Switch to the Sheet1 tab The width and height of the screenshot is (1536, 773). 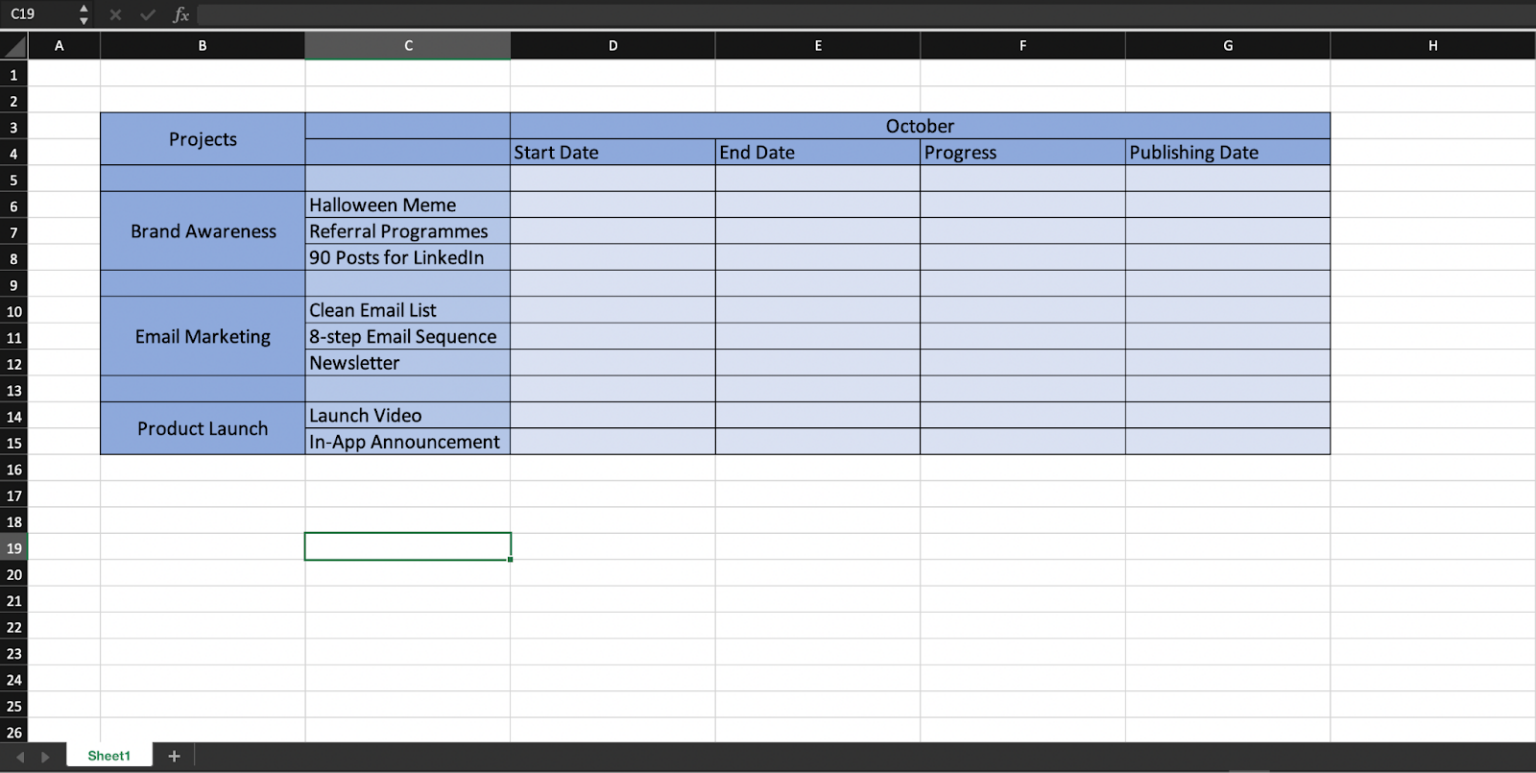click(108, 755)
